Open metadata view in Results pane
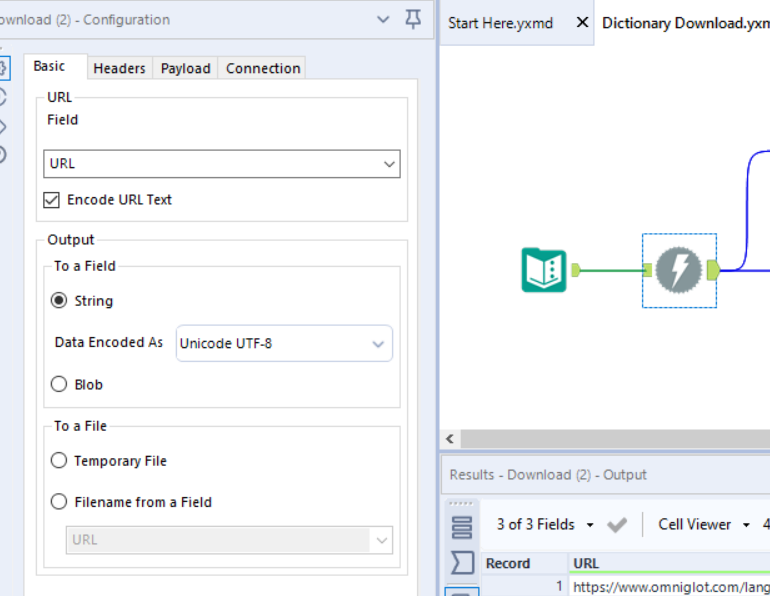 point(461,526)
